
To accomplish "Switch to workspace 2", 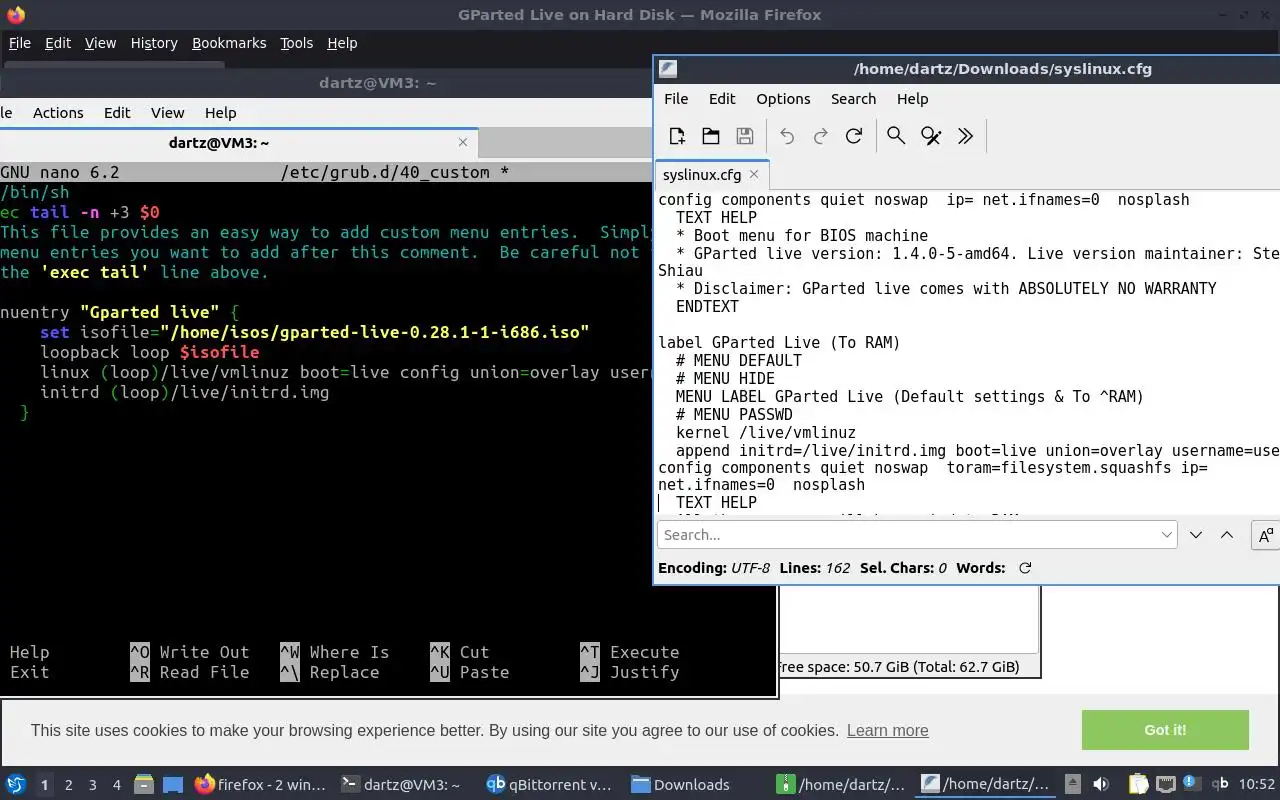I will point(68,785).
